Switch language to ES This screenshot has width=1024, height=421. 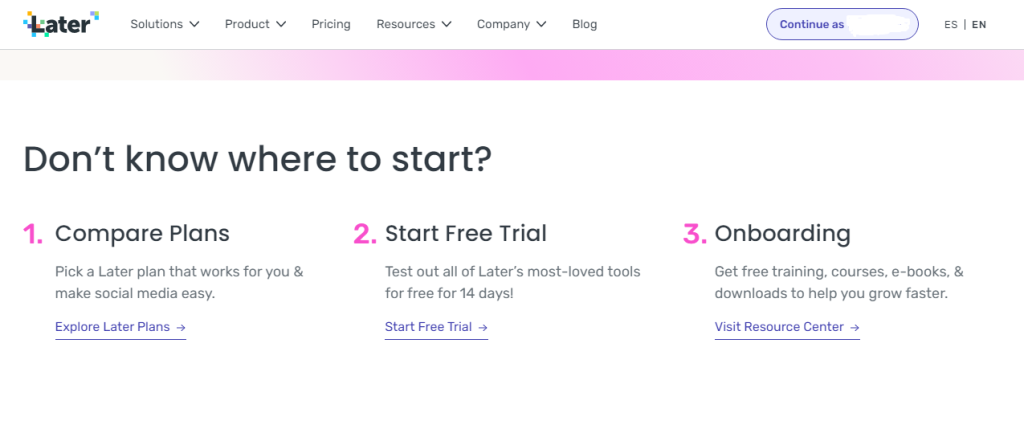coord(951,25)
